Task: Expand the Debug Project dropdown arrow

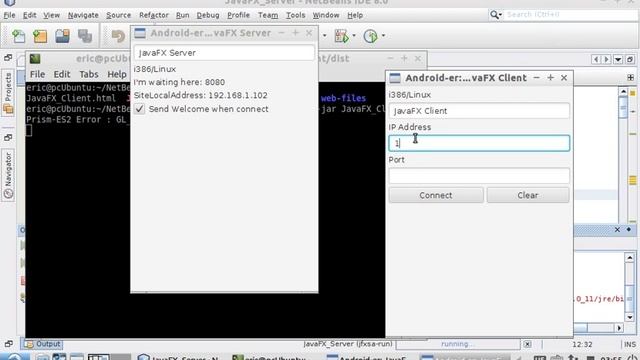Action: [353, 36]
